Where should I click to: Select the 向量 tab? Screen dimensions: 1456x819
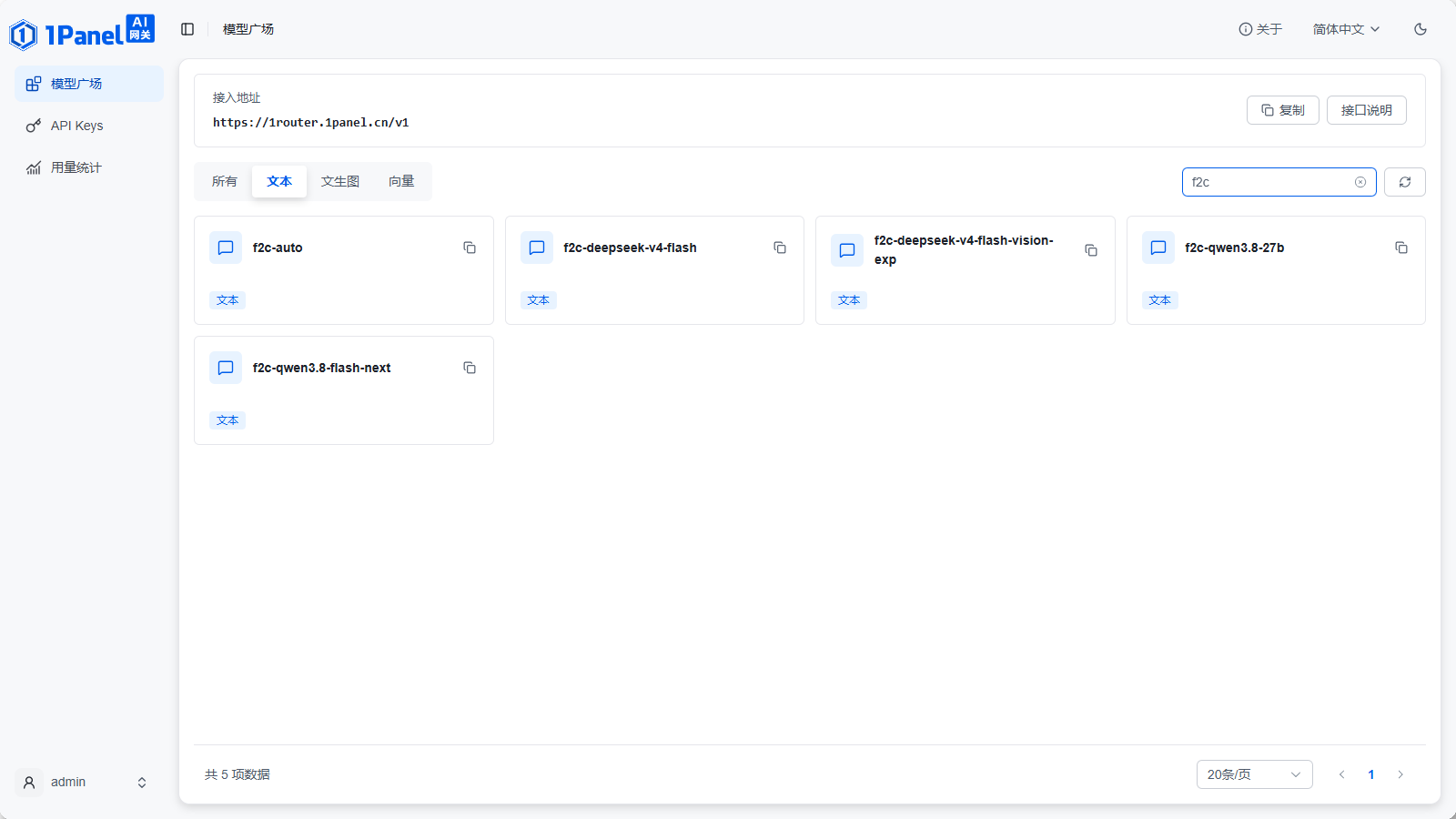401,181
